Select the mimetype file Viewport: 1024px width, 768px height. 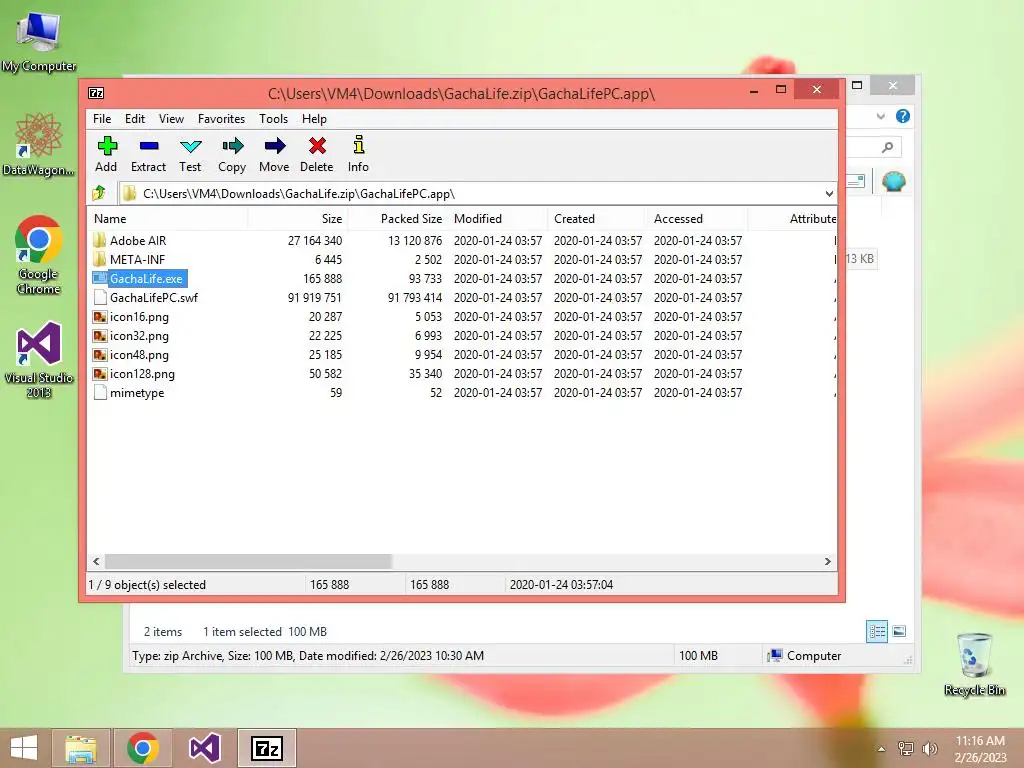pos(129,392)
